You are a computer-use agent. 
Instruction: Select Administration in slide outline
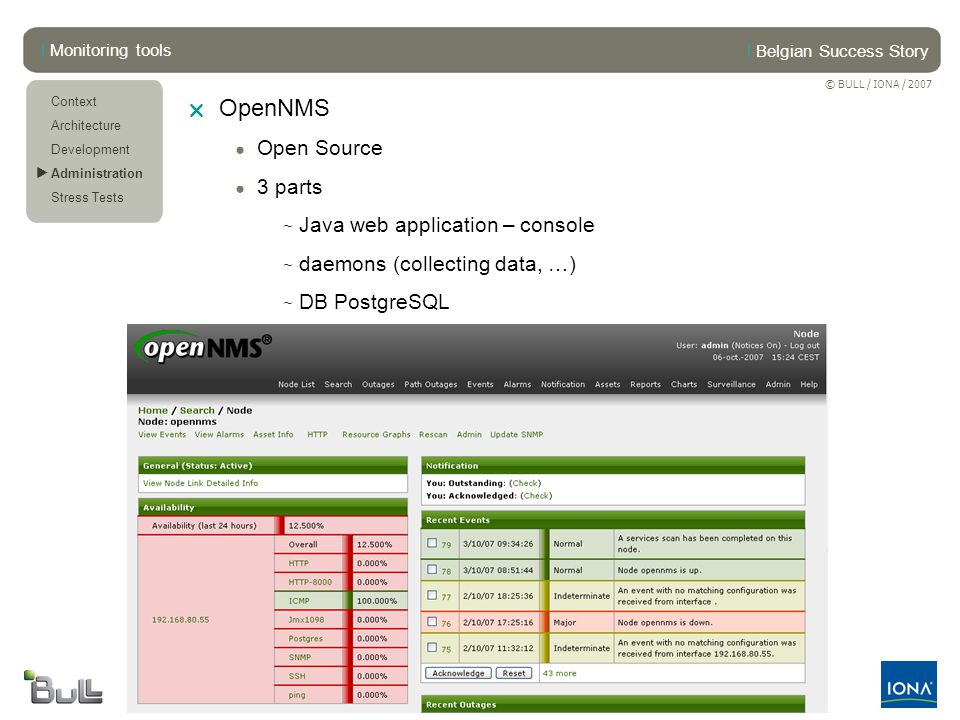point(96,173)
